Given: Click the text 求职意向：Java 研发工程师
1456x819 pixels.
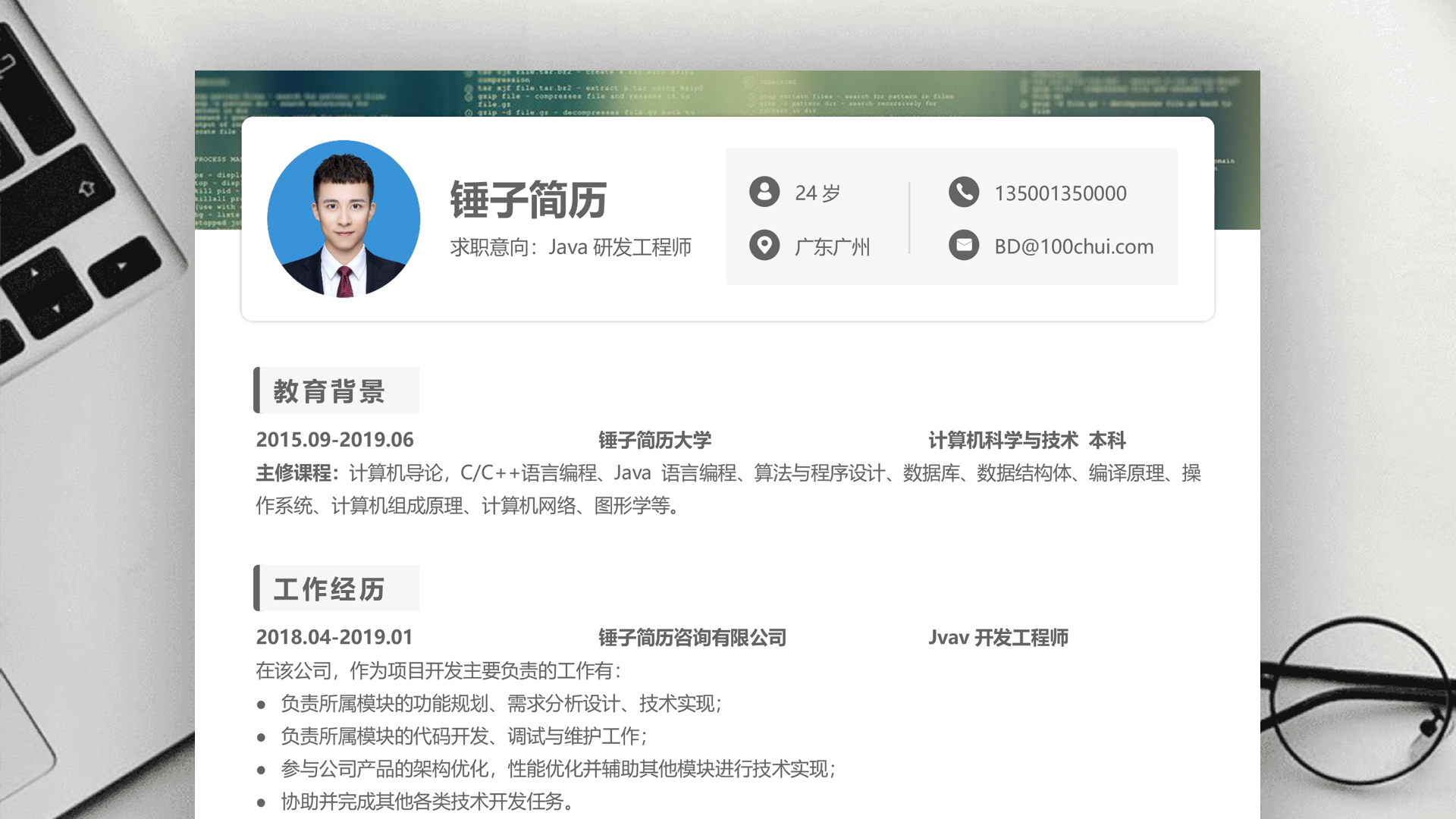Looking at the screenshot, I should (570, 247).
